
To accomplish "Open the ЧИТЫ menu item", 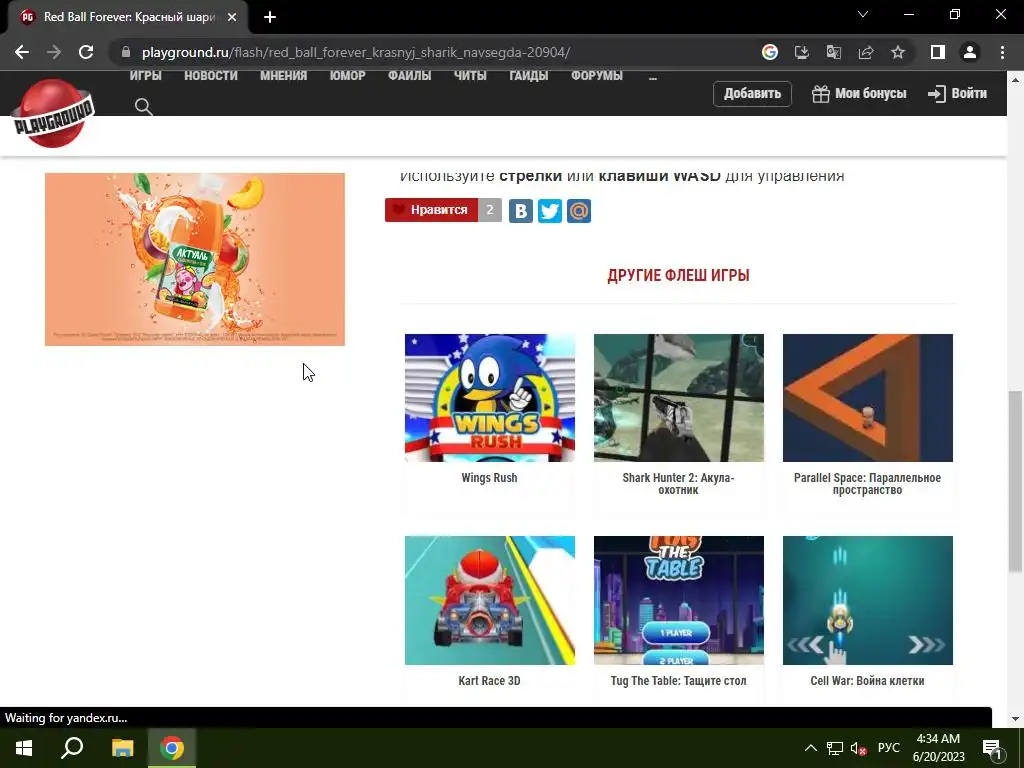I will (x=470, y=76).
